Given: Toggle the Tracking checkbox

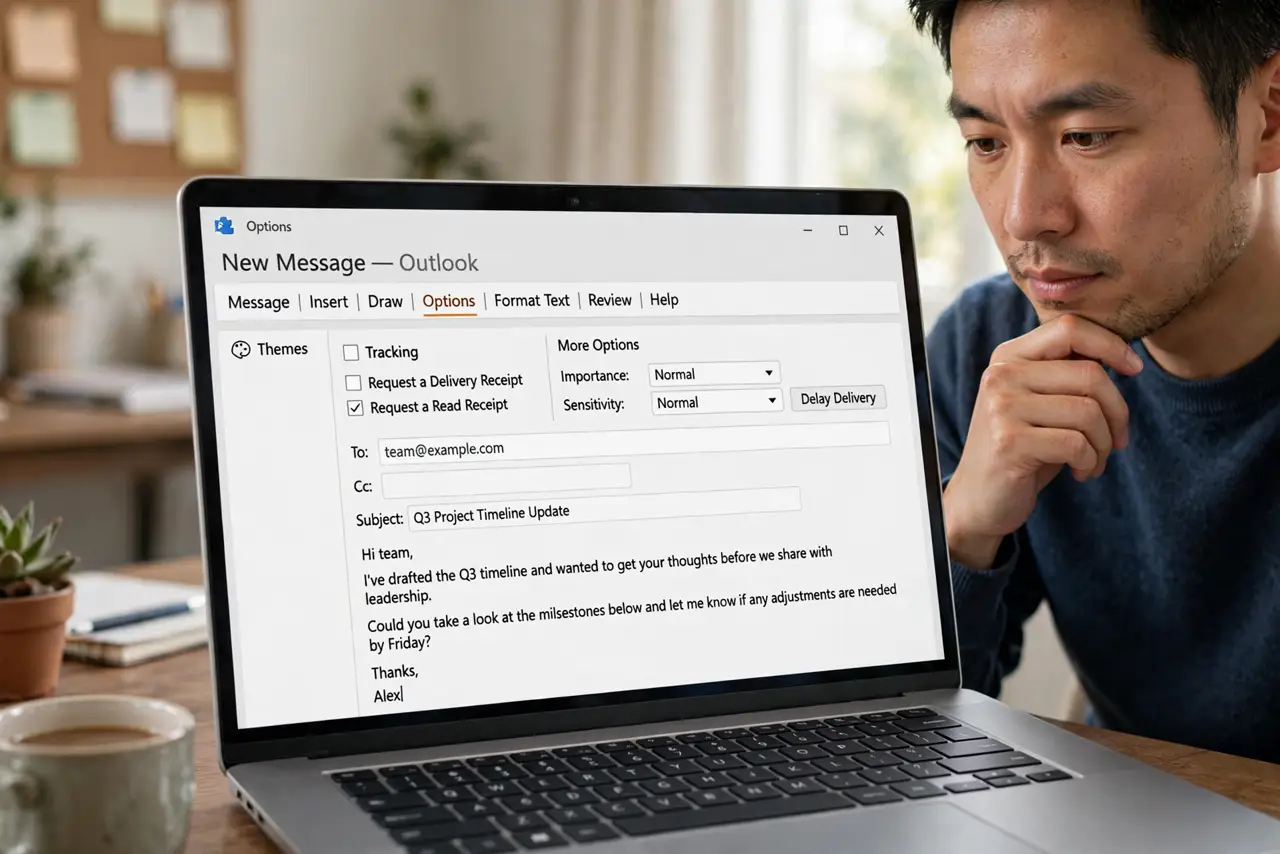Looking at the screenshot, I should point(351,352).
